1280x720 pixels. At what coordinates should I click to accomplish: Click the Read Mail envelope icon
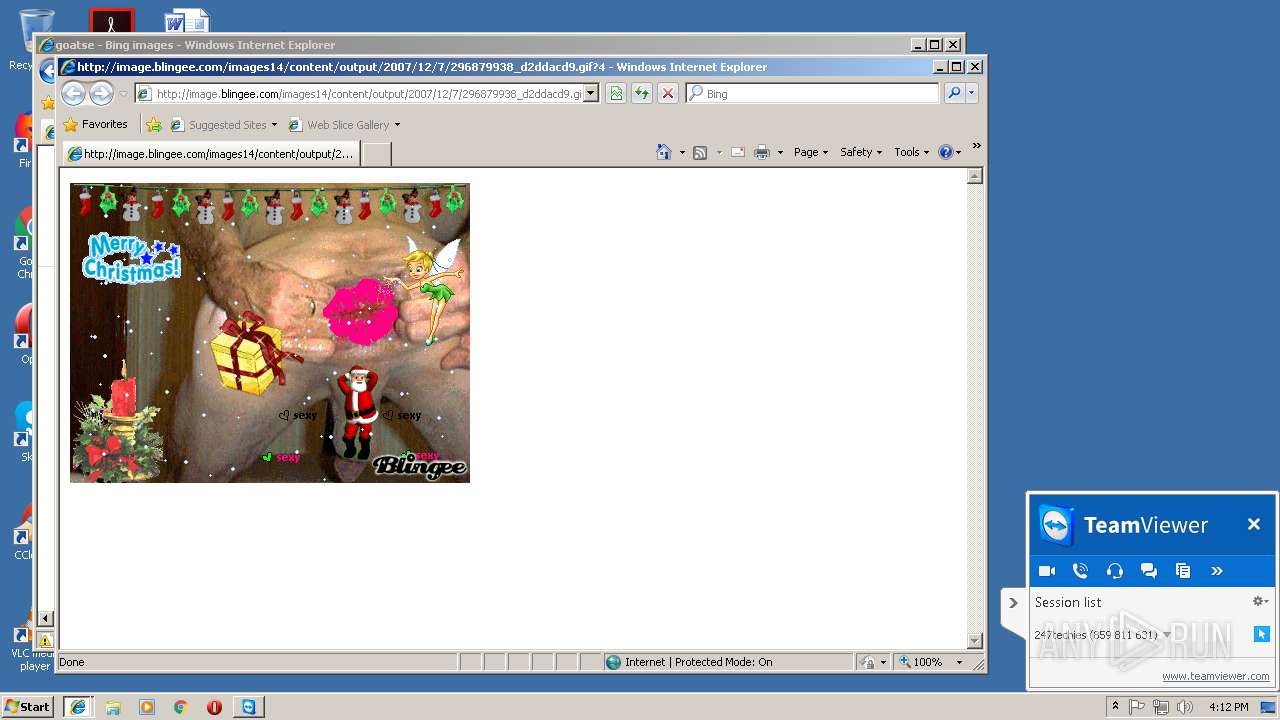[737, 152]
